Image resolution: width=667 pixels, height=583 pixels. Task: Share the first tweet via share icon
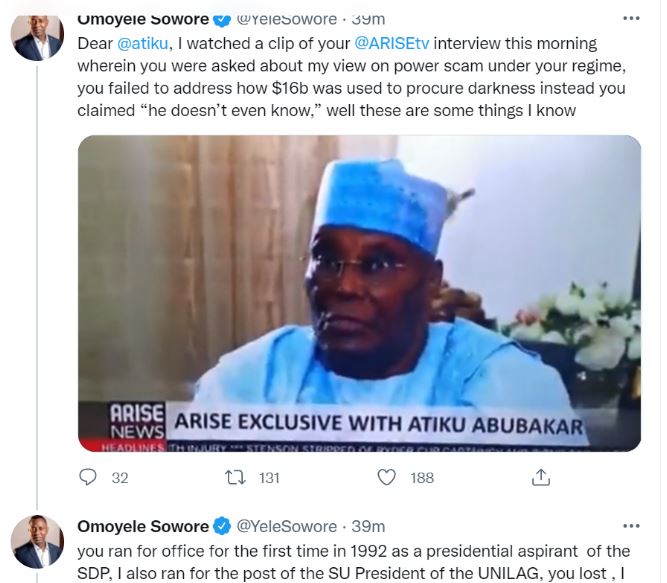point(540,477)
